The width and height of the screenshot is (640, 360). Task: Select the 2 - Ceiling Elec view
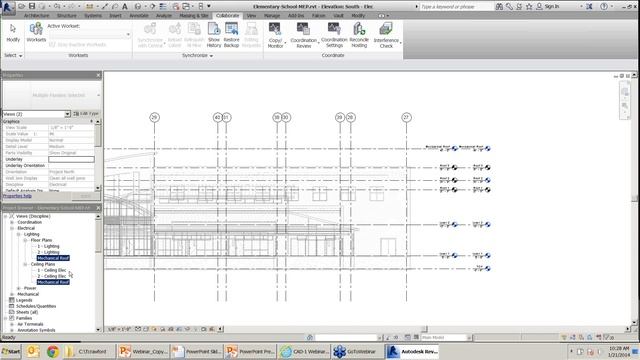[x=51, y=276]
